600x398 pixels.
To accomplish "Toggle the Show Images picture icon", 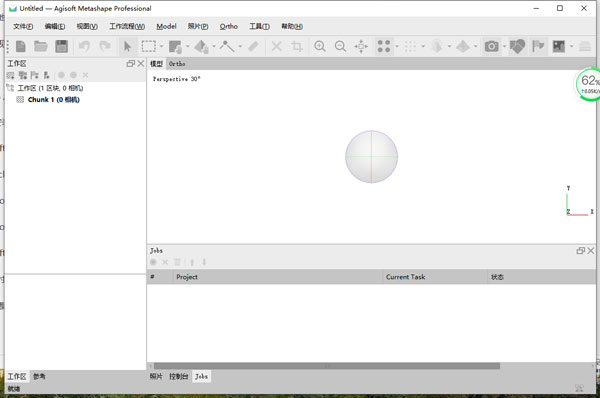I will coord(559,46).
